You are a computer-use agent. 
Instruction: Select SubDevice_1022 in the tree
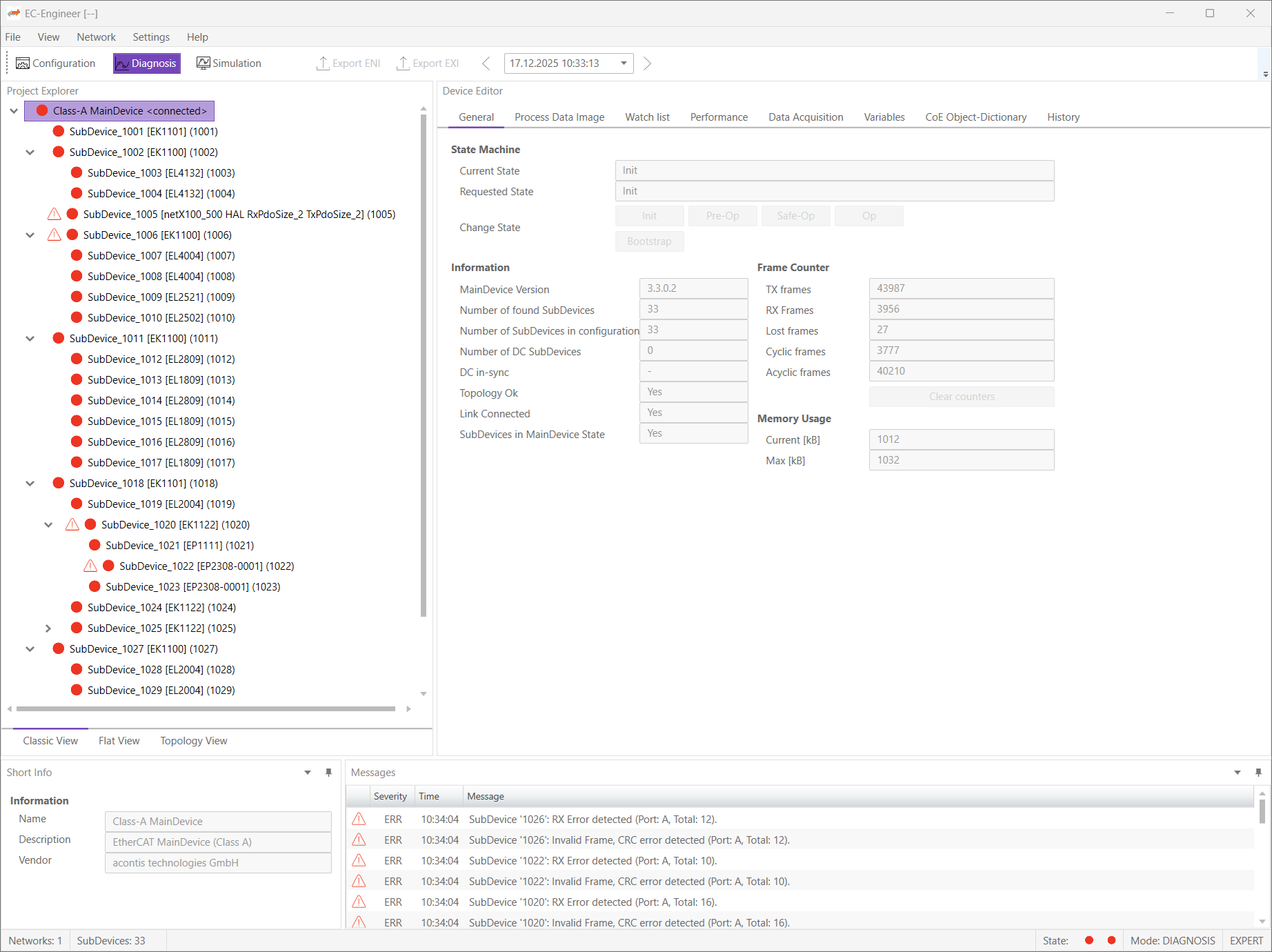206,566
